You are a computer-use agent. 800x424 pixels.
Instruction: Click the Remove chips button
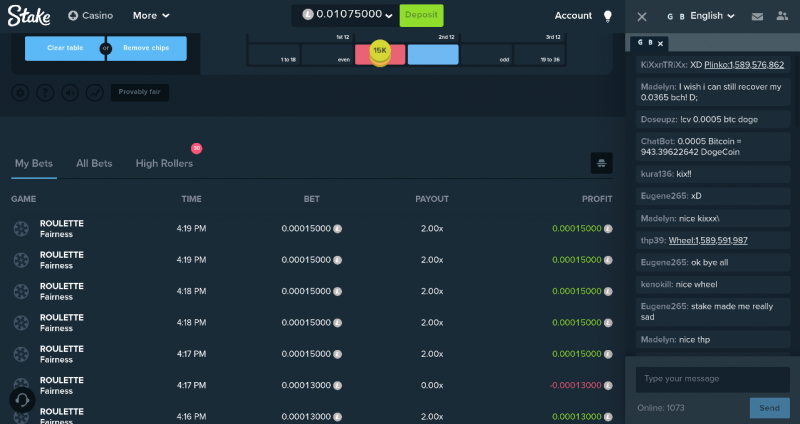[146, 48]
